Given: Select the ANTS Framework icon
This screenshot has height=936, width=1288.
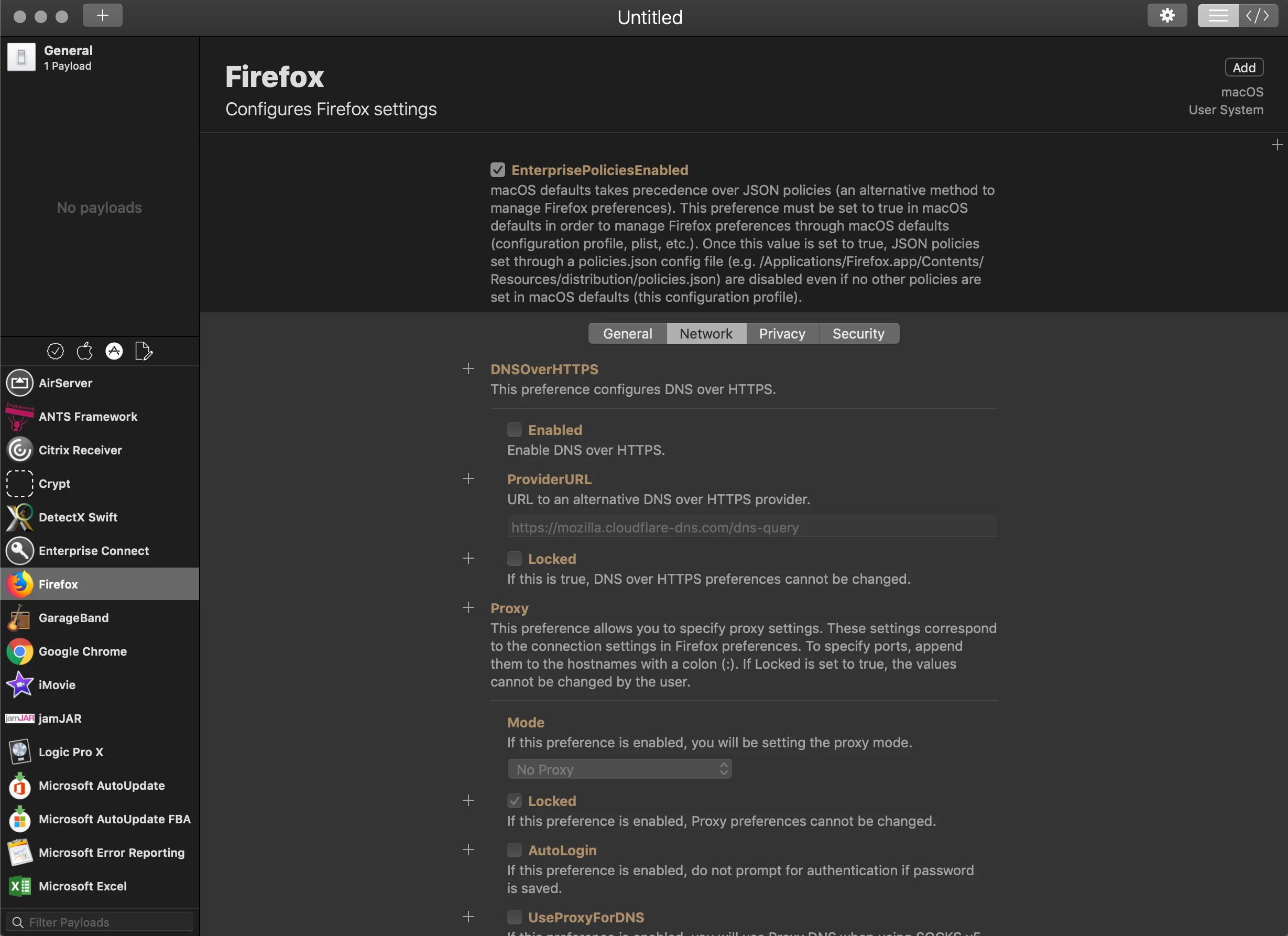Looking at the screenshot, I should (x=20, y=416).
